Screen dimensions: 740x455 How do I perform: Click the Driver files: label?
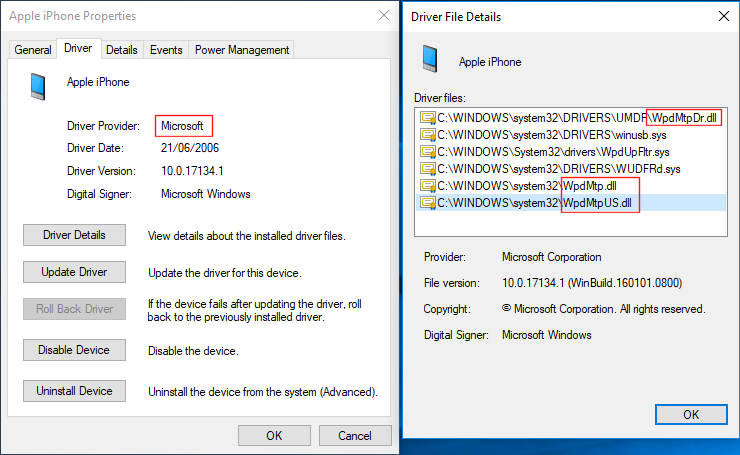click(440, 98)
